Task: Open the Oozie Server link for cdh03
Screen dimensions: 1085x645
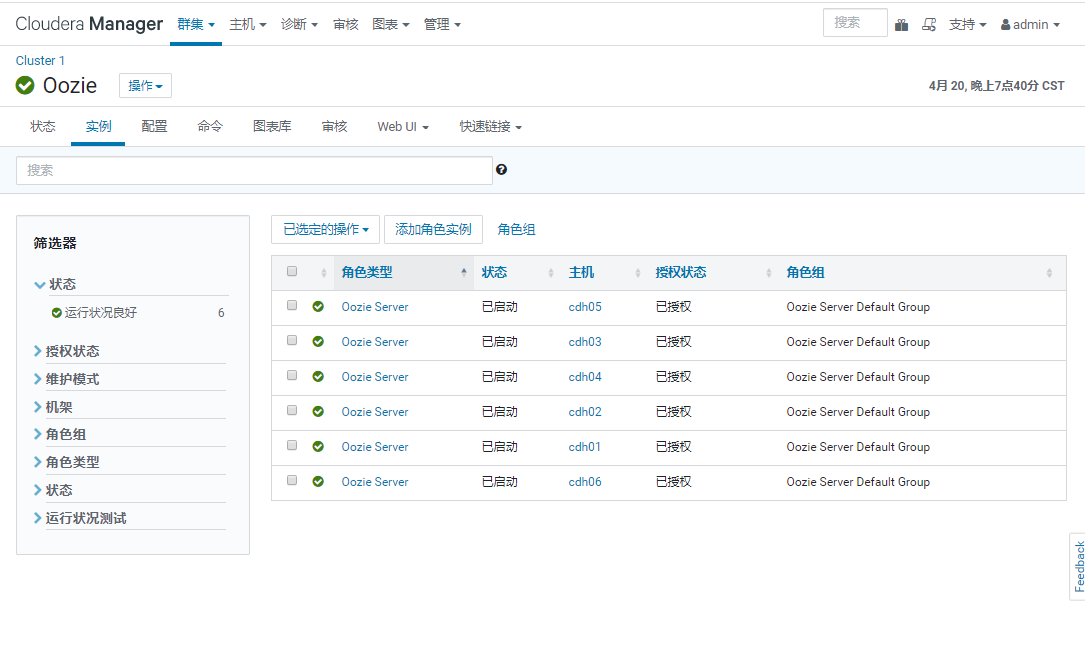Action: (375, 342)
